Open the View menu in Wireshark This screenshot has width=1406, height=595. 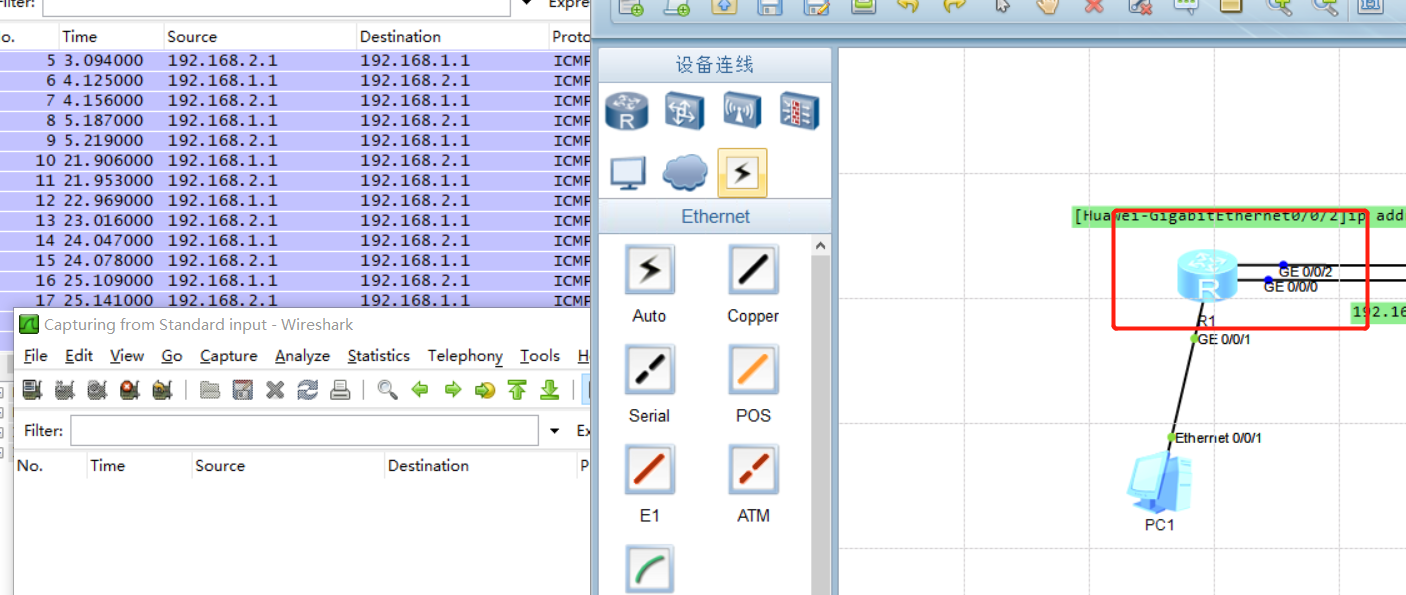click(127, 356)
